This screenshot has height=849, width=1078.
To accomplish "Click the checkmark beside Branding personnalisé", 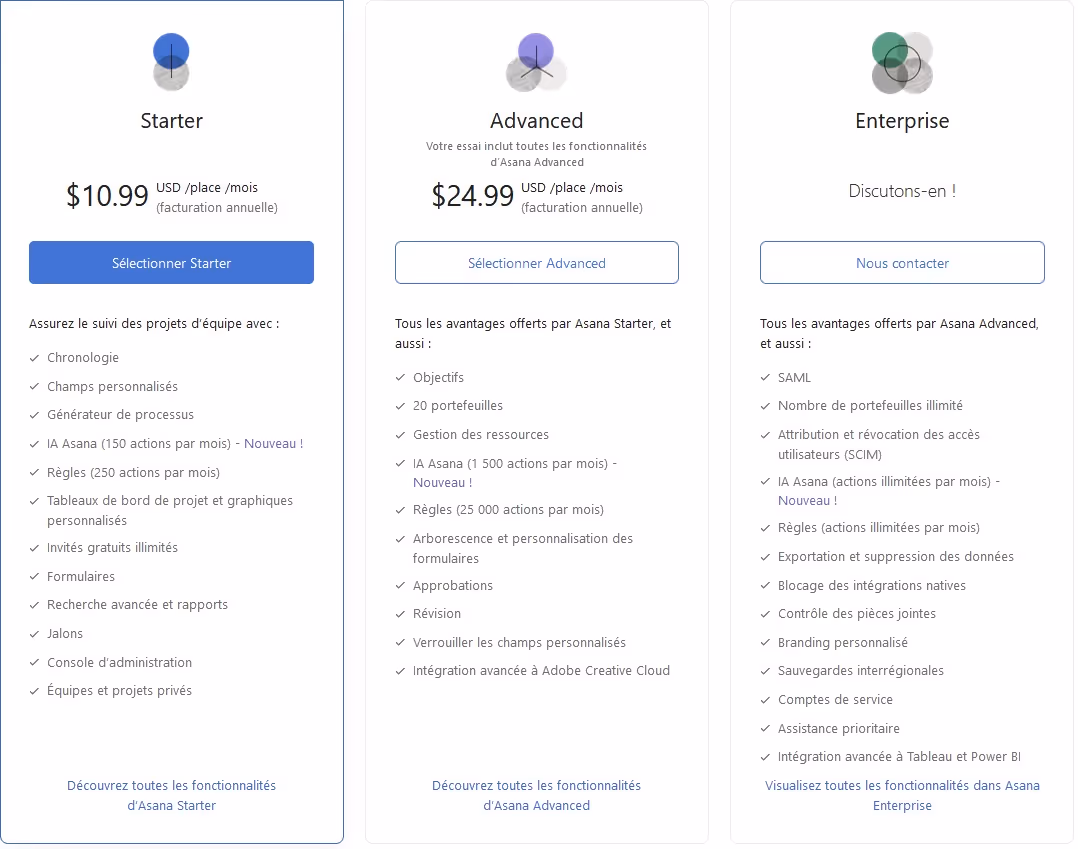I will [766, 643].
